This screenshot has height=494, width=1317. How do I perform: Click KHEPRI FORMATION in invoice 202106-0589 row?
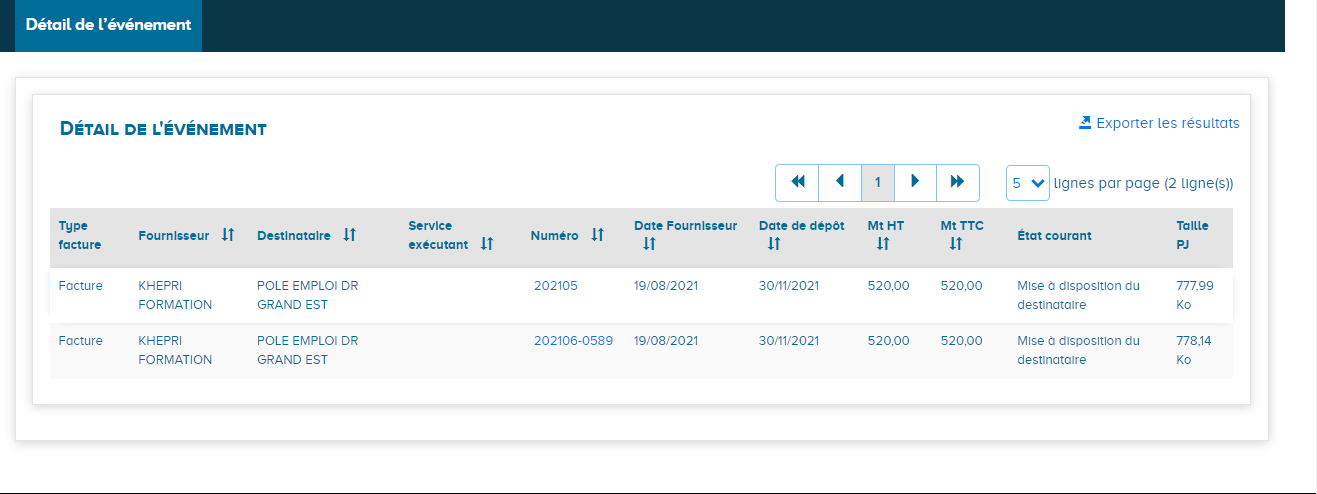coord(175,350)
